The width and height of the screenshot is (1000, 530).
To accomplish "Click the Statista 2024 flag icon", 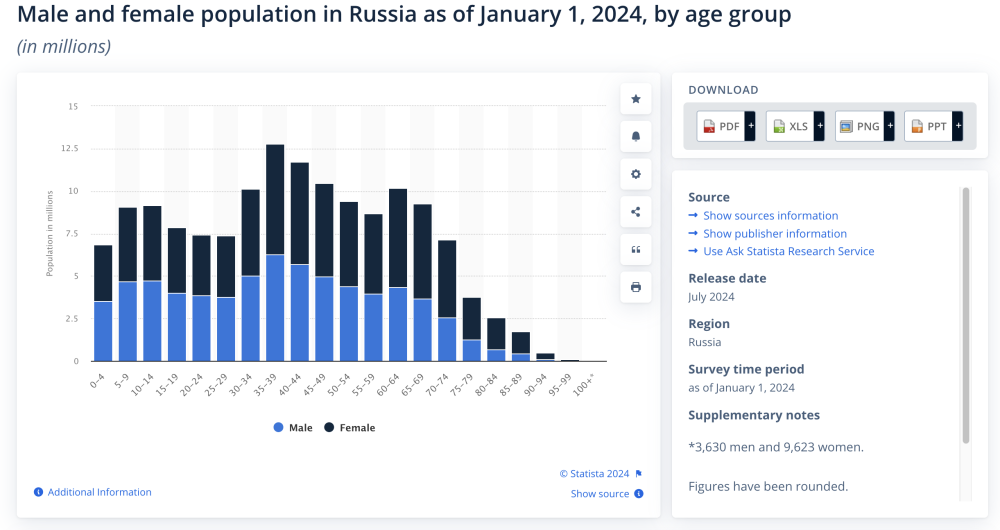I will (x=639, y=474).
